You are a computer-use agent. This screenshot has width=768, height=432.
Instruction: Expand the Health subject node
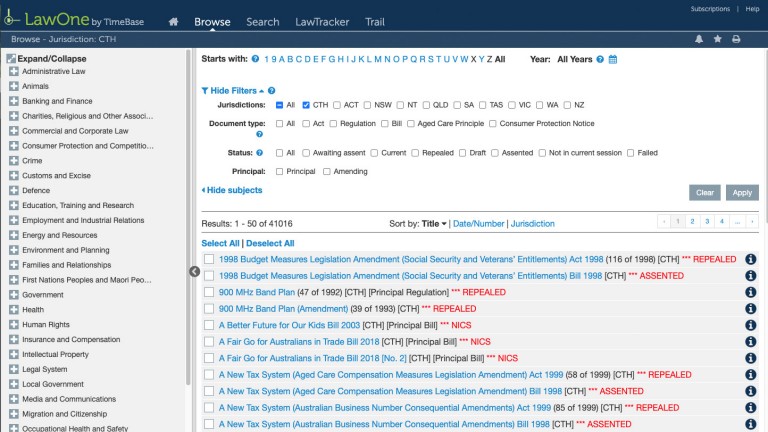coord(14,310)
